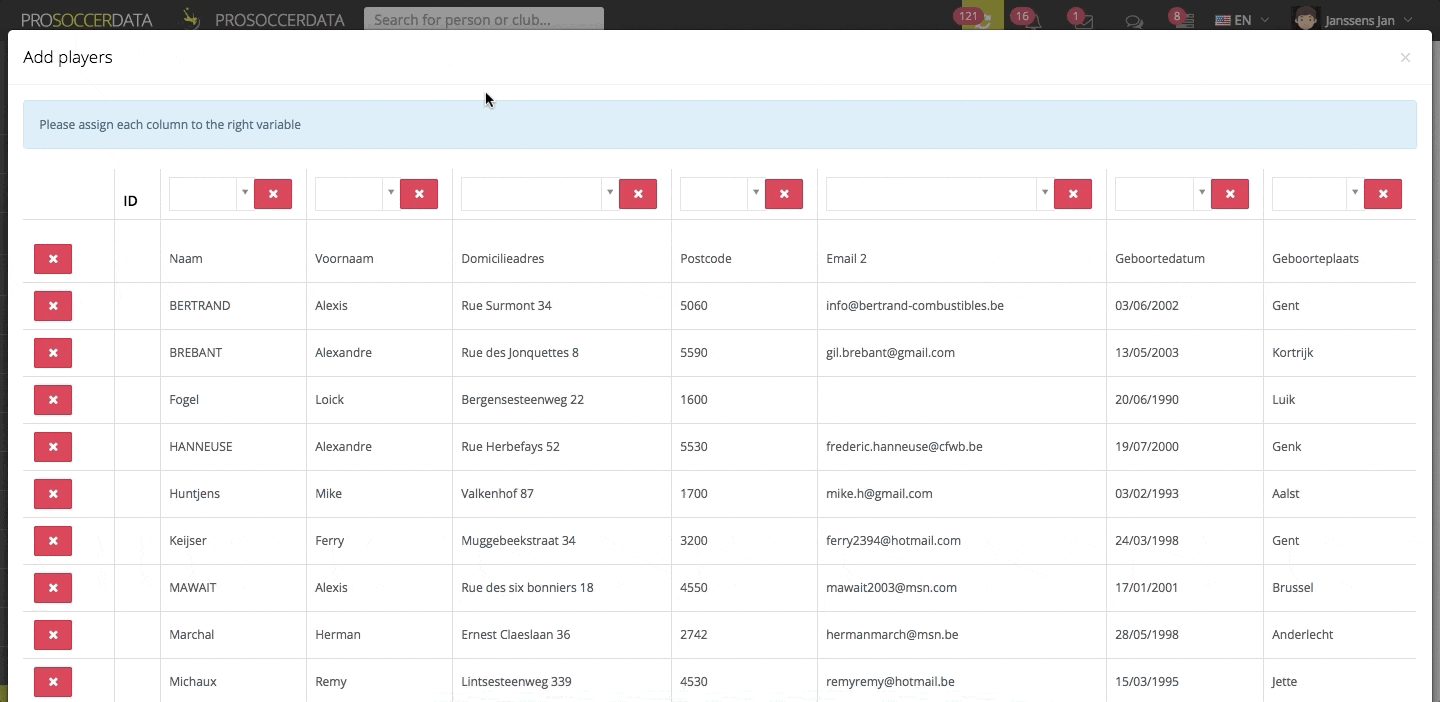
Task: Select the birth date 03/06/2002
Action: tap(1147, 306)
